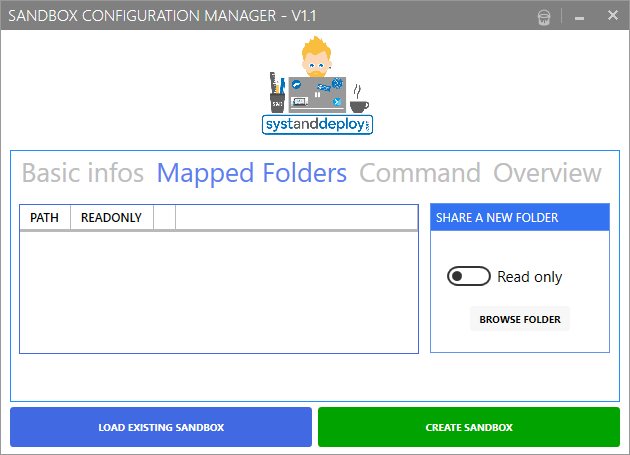
Task: Click the empty narrow column header
Action: click(164, 217)
